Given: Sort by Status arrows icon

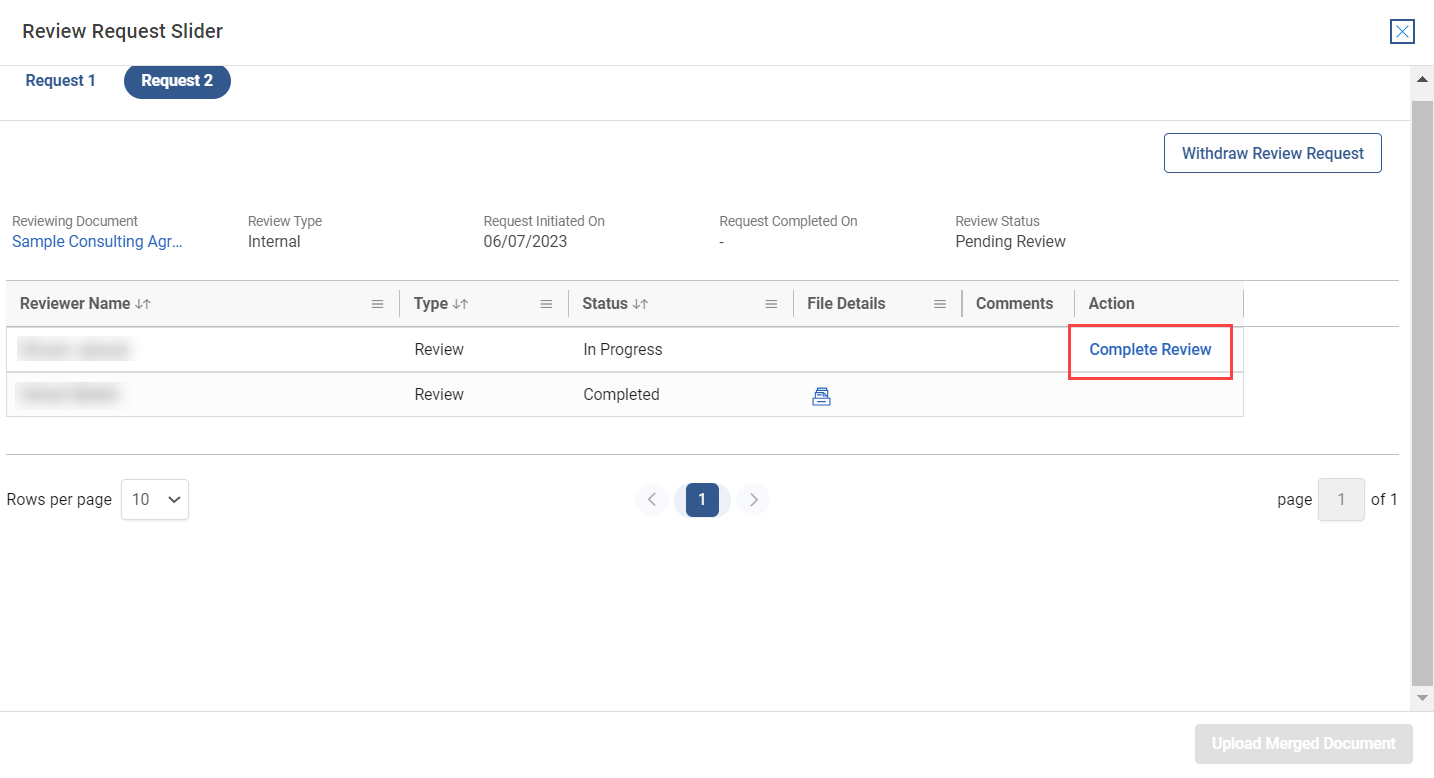Looking at the screenshot, I should (x=640, y=304).
